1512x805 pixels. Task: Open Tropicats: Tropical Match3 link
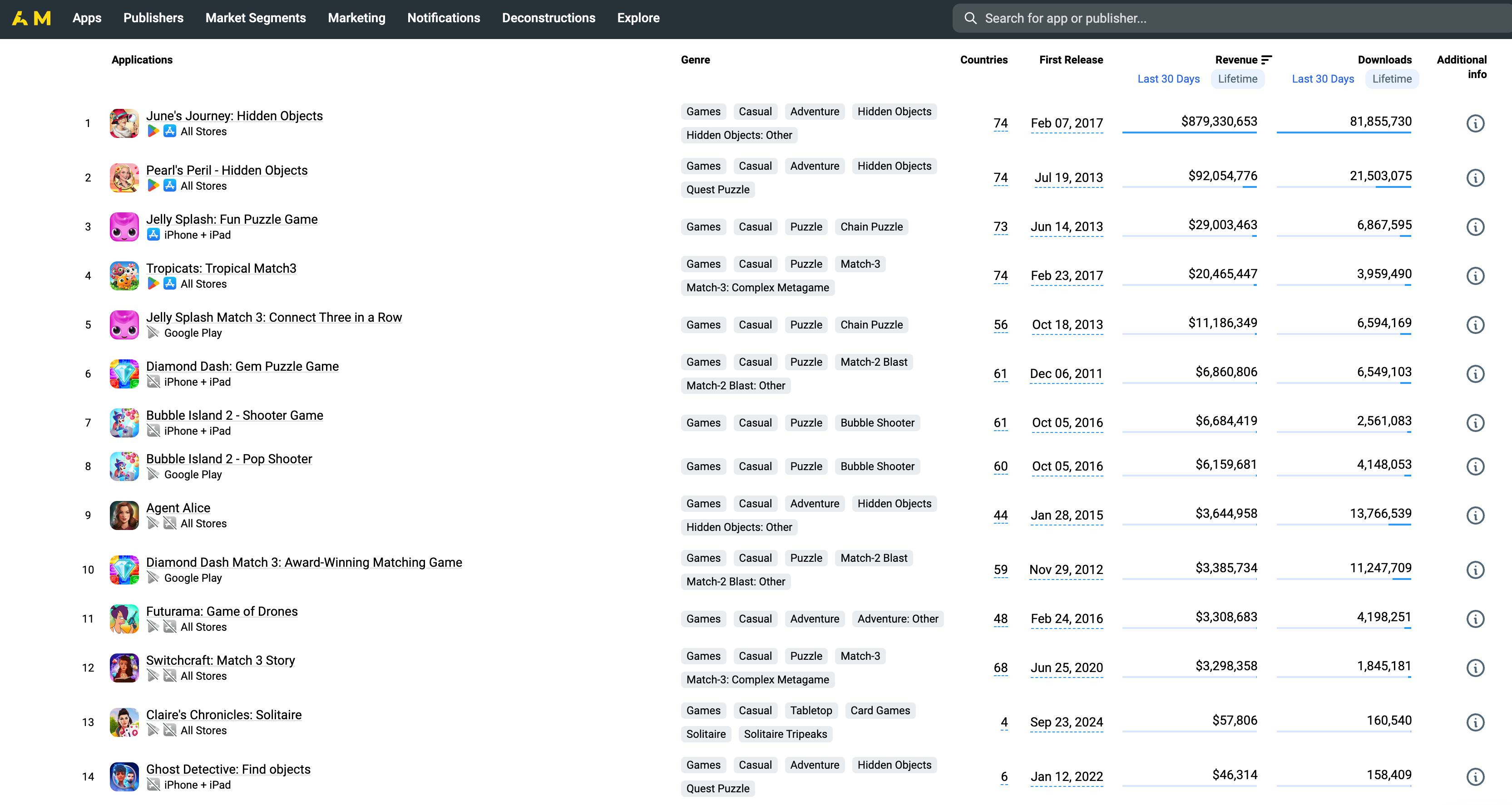221,269
